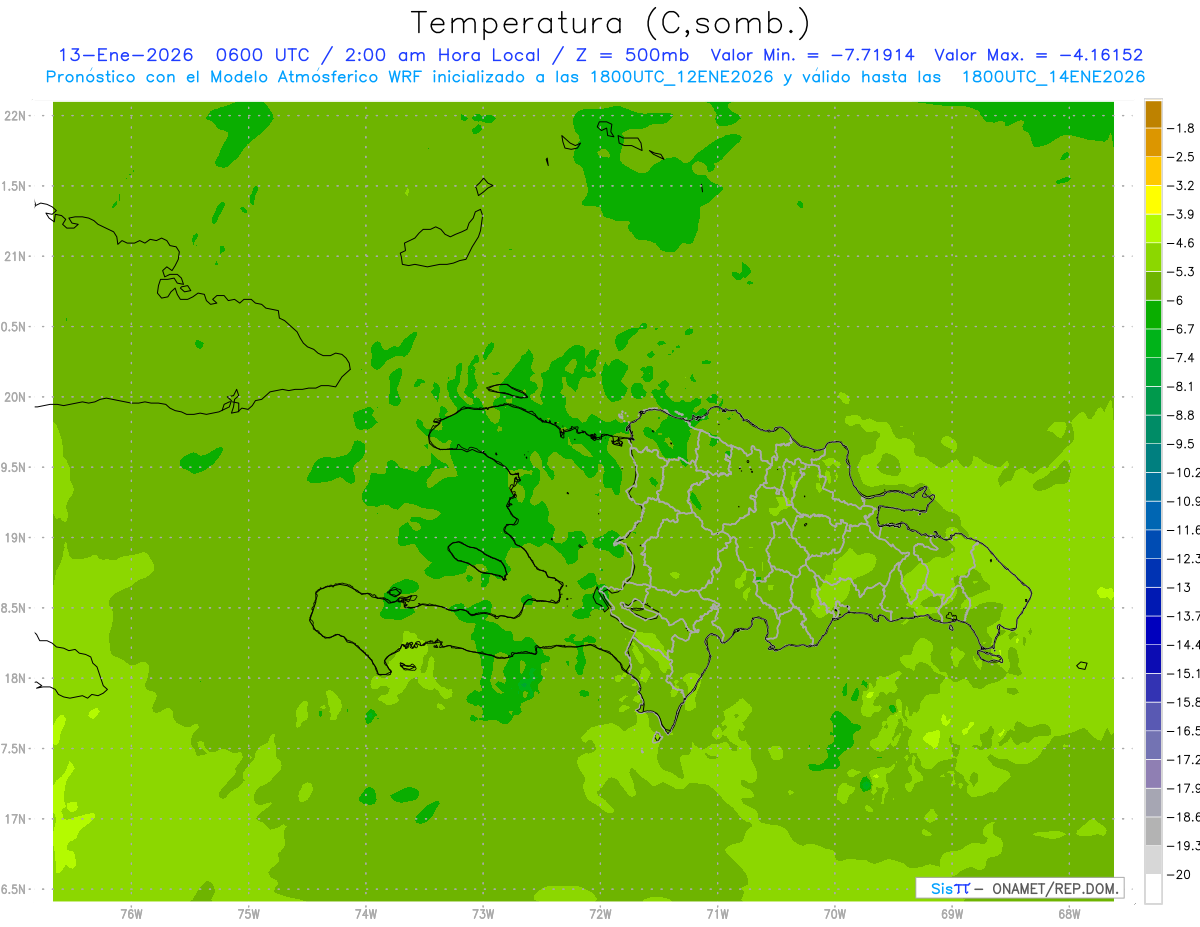The width and height of the screenshot is (1200, 927).
Task: Click the '18N' latitude label
Action: click(x=17, y=679)
